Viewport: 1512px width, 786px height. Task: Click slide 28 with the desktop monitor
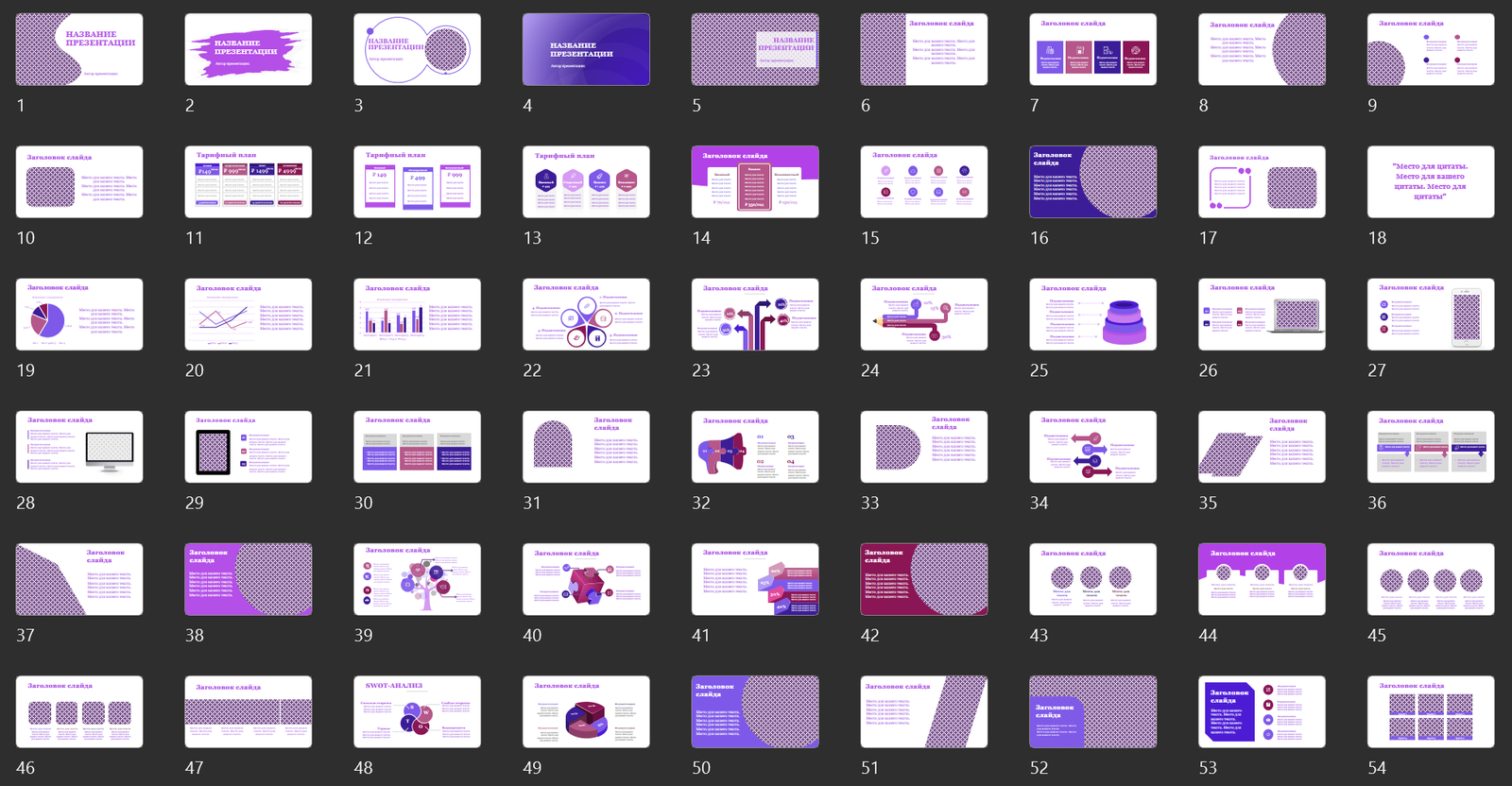pyautogui.click(x=79, y=447)
